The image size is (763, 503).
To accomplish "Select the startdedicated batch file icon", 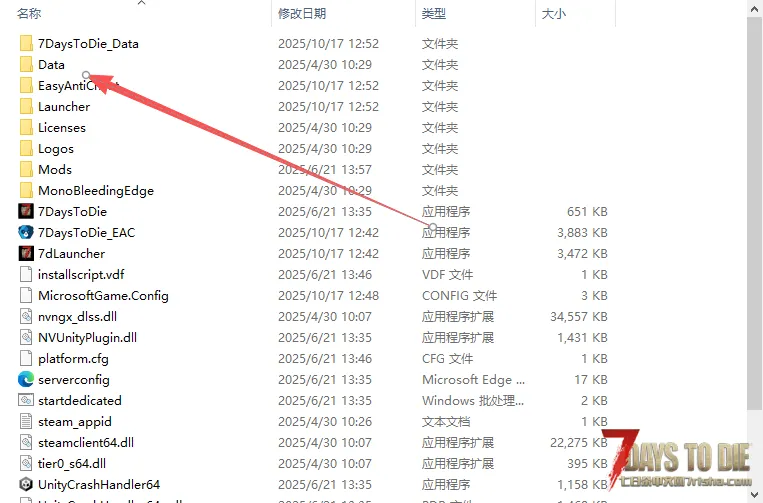I will coord(26,400).
